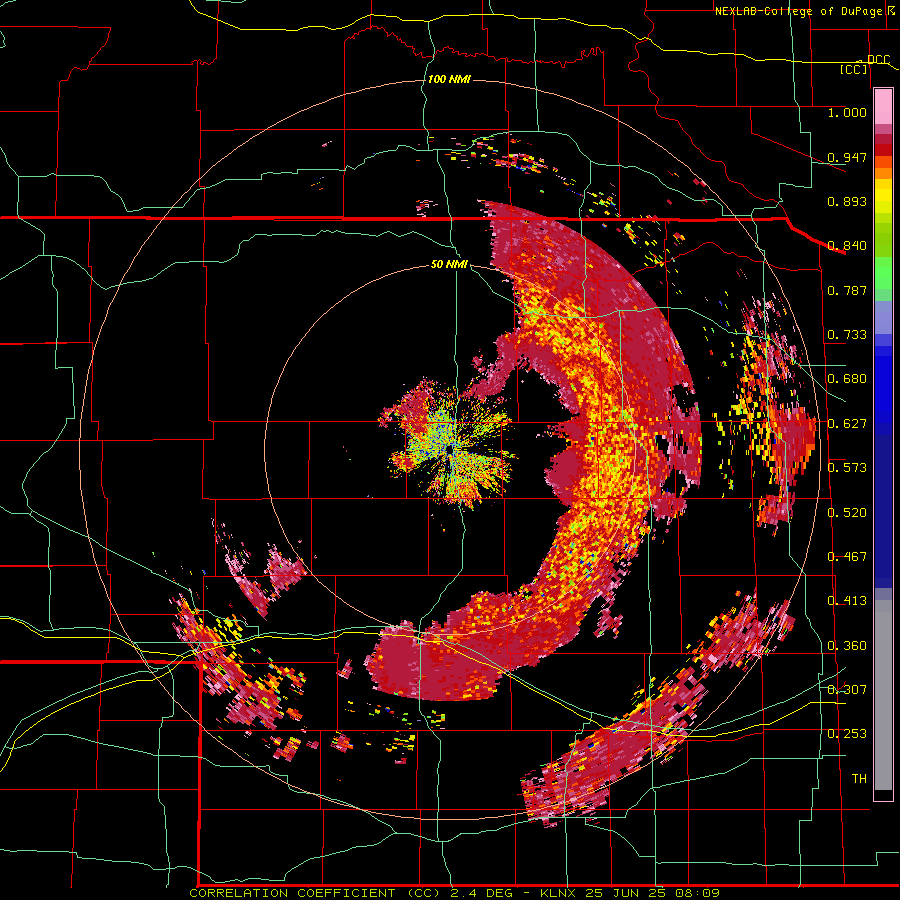Select the 0.947 value on the scale
Screen dimensions: 900x900
[847, 157]
